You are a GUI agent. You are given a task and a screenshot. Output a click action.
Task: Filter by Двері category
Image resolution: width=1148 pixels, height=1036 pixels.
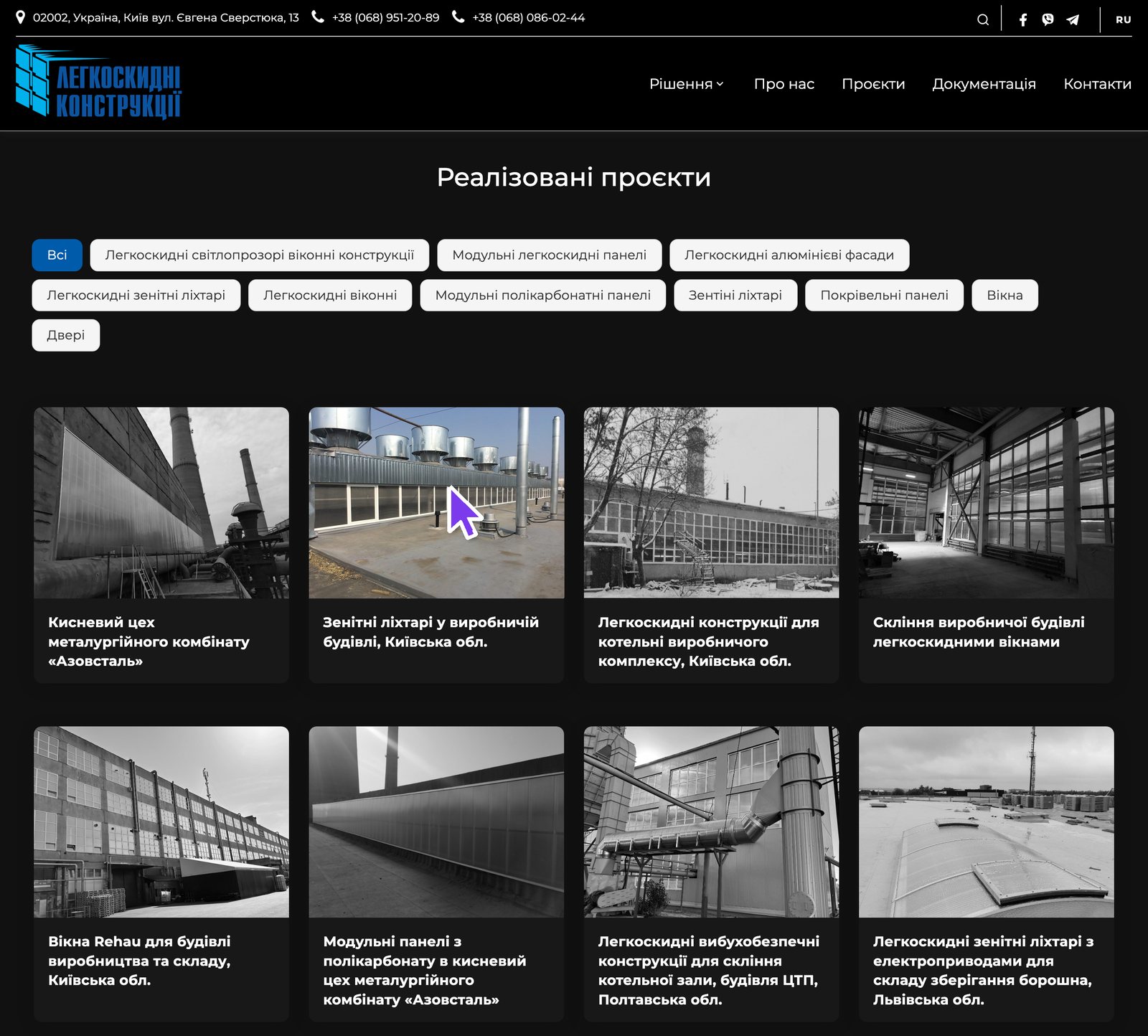click(66, 335)
